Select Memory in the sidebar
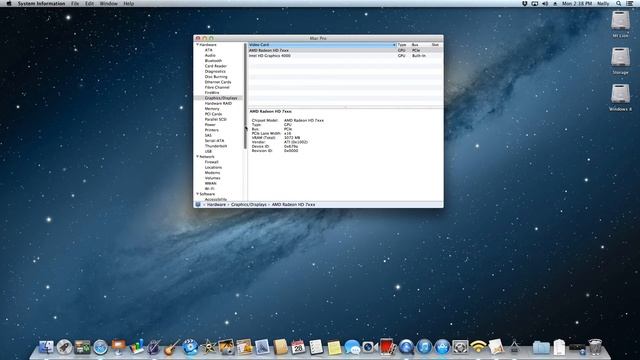Viewport: 640px width, 360px height. click(212, 109)
